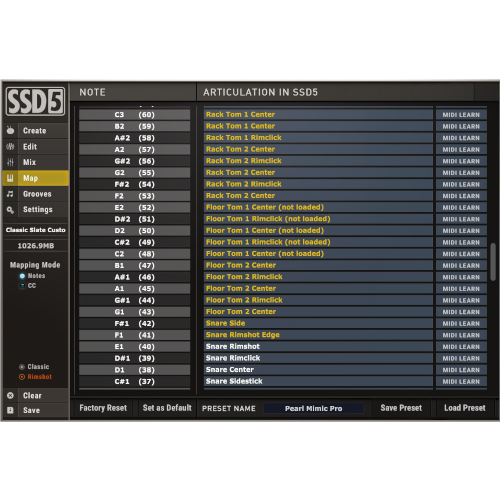
Task: Open articulation for G#1 (44) Floor Tom 2 Rimclick
Action: [x=318, y=300]
